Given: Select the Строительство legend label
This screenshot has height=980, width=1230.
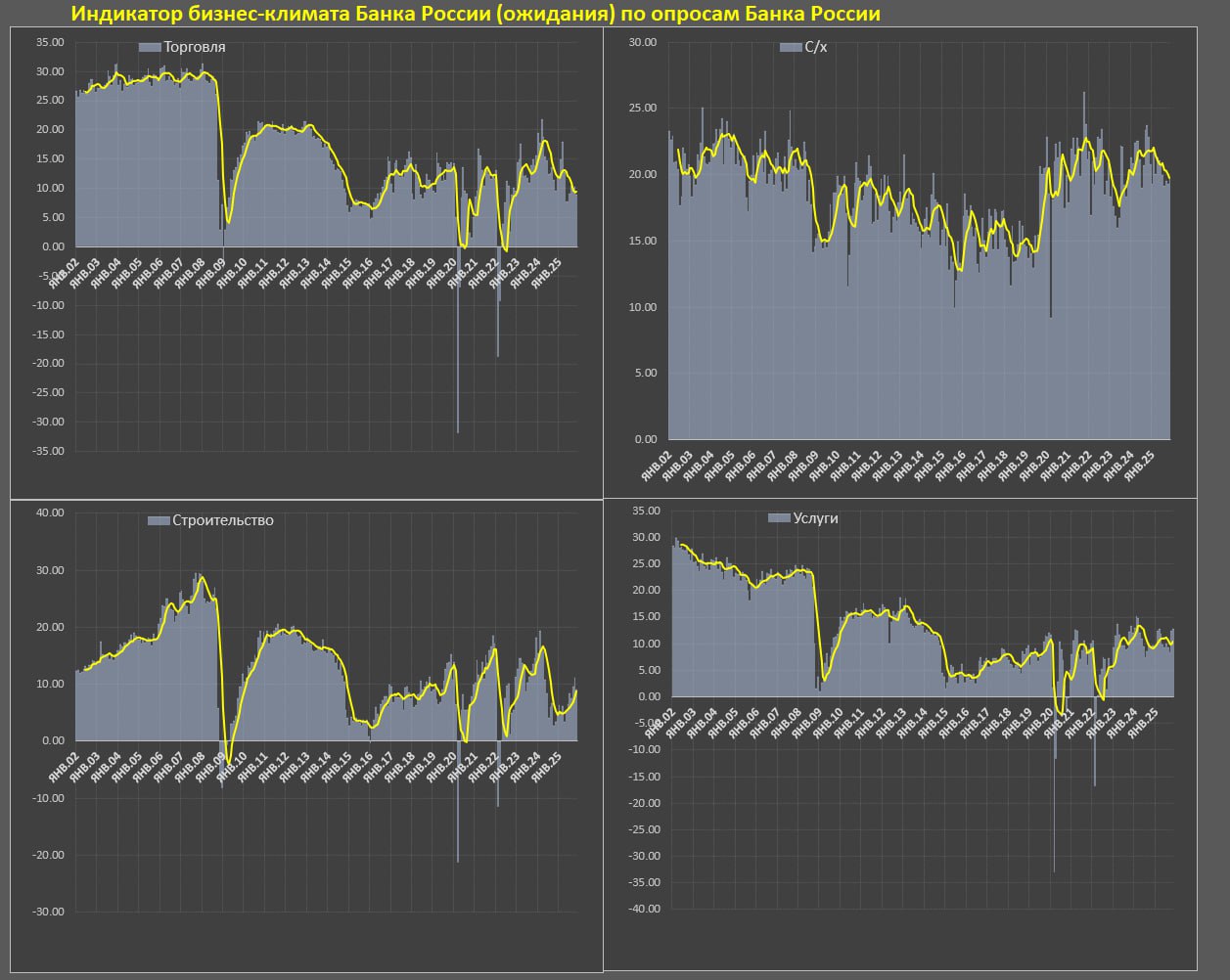Looking at the screenshot, I should click(x=222, y=520).
